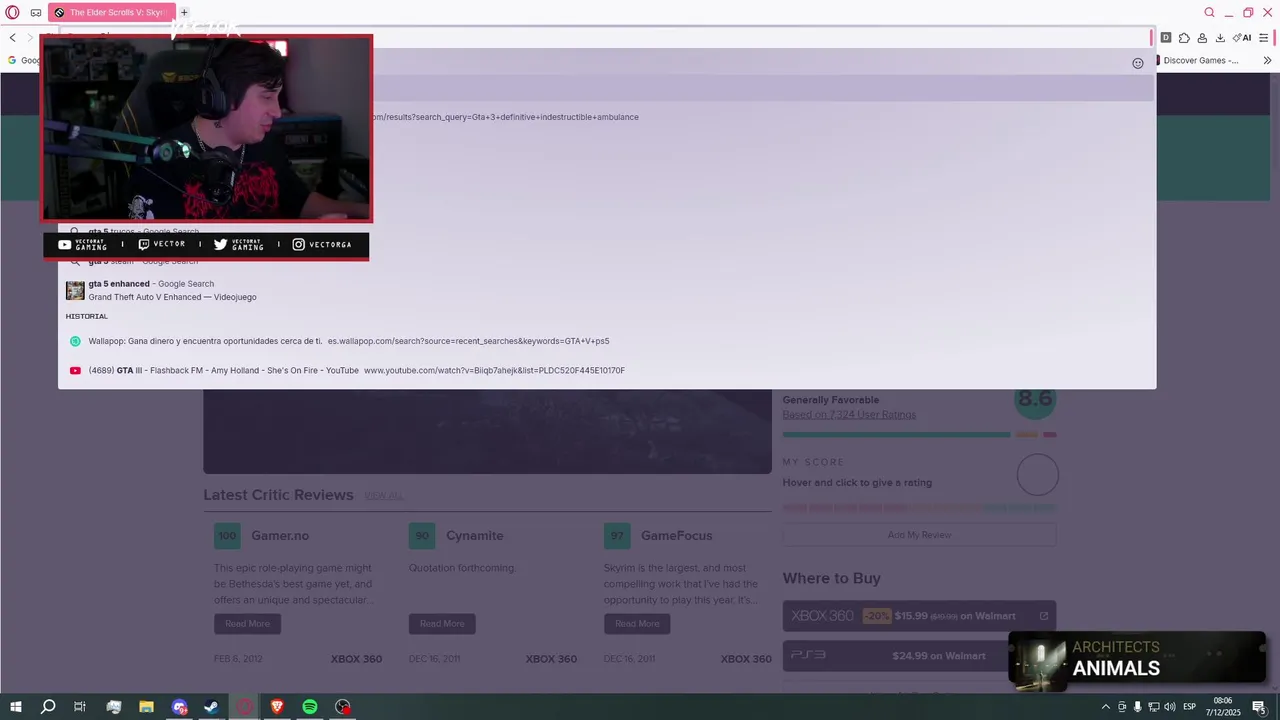The height and width of the screenshot is (720, 1280).
Task: Click the YouTube red favicon in history
Action: (x=75, y=370)
